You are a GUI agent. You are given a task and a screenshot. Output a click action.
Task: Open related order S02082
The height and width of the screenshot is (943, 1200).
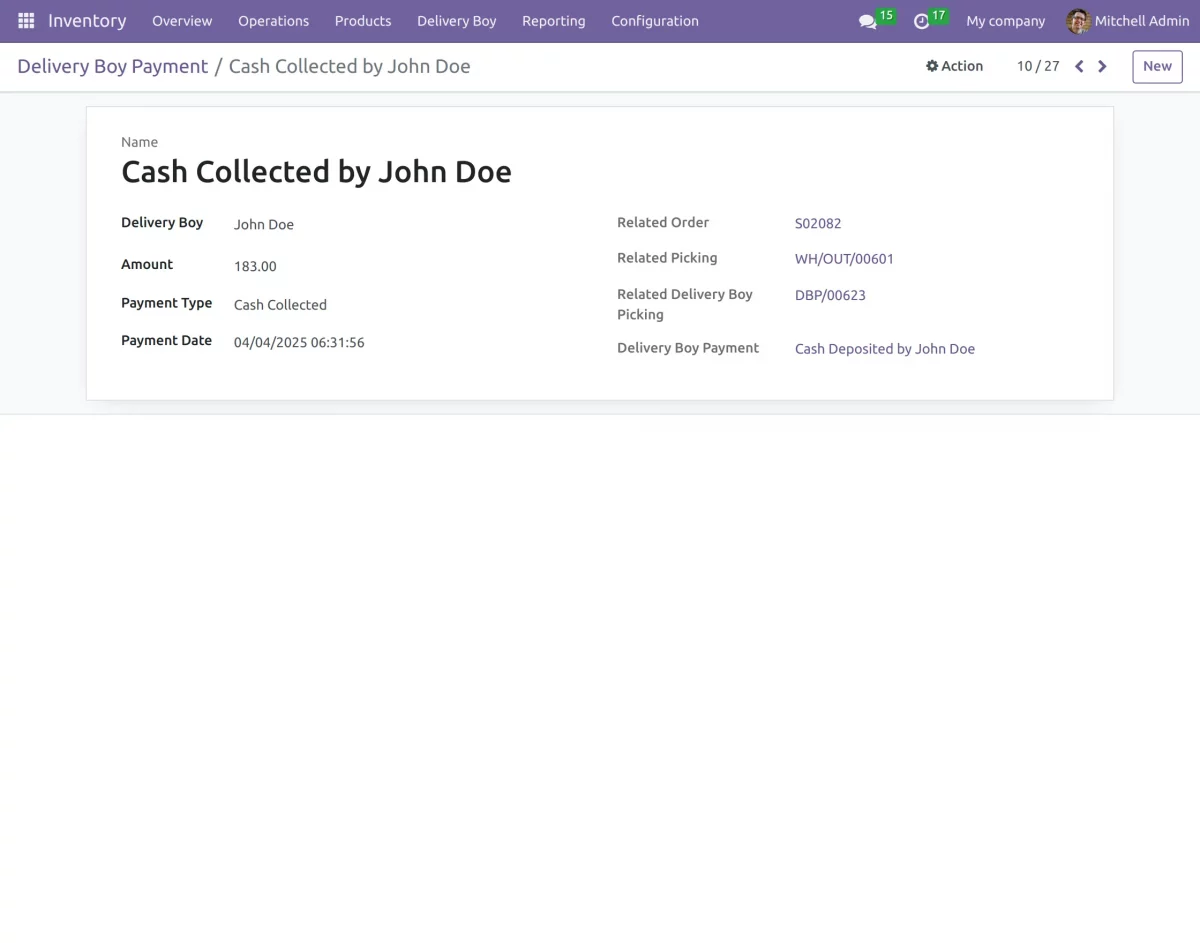click(x=818, y=223)
